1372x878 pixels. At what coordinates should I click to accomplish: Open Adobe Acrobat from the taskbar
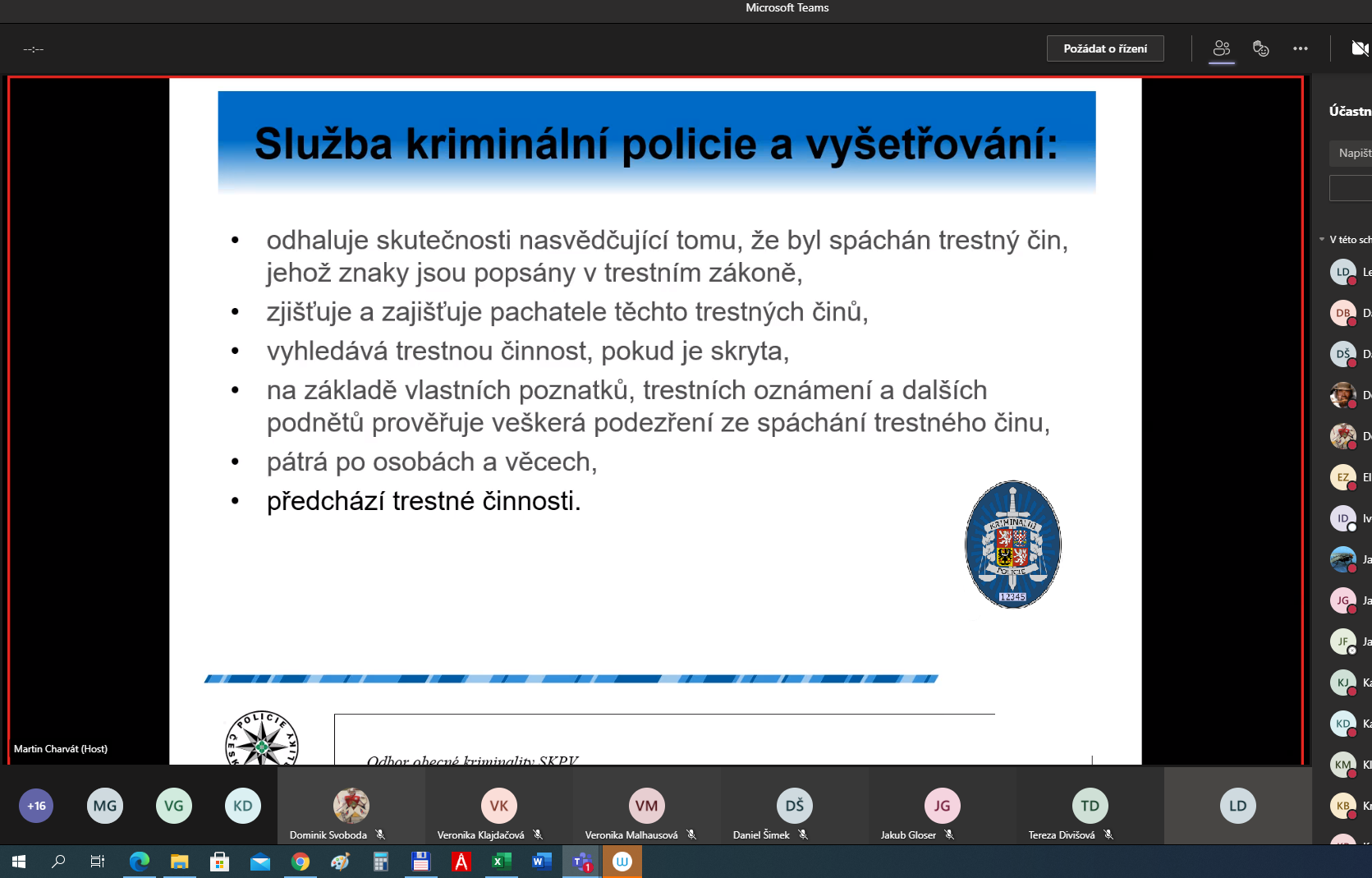461,862
